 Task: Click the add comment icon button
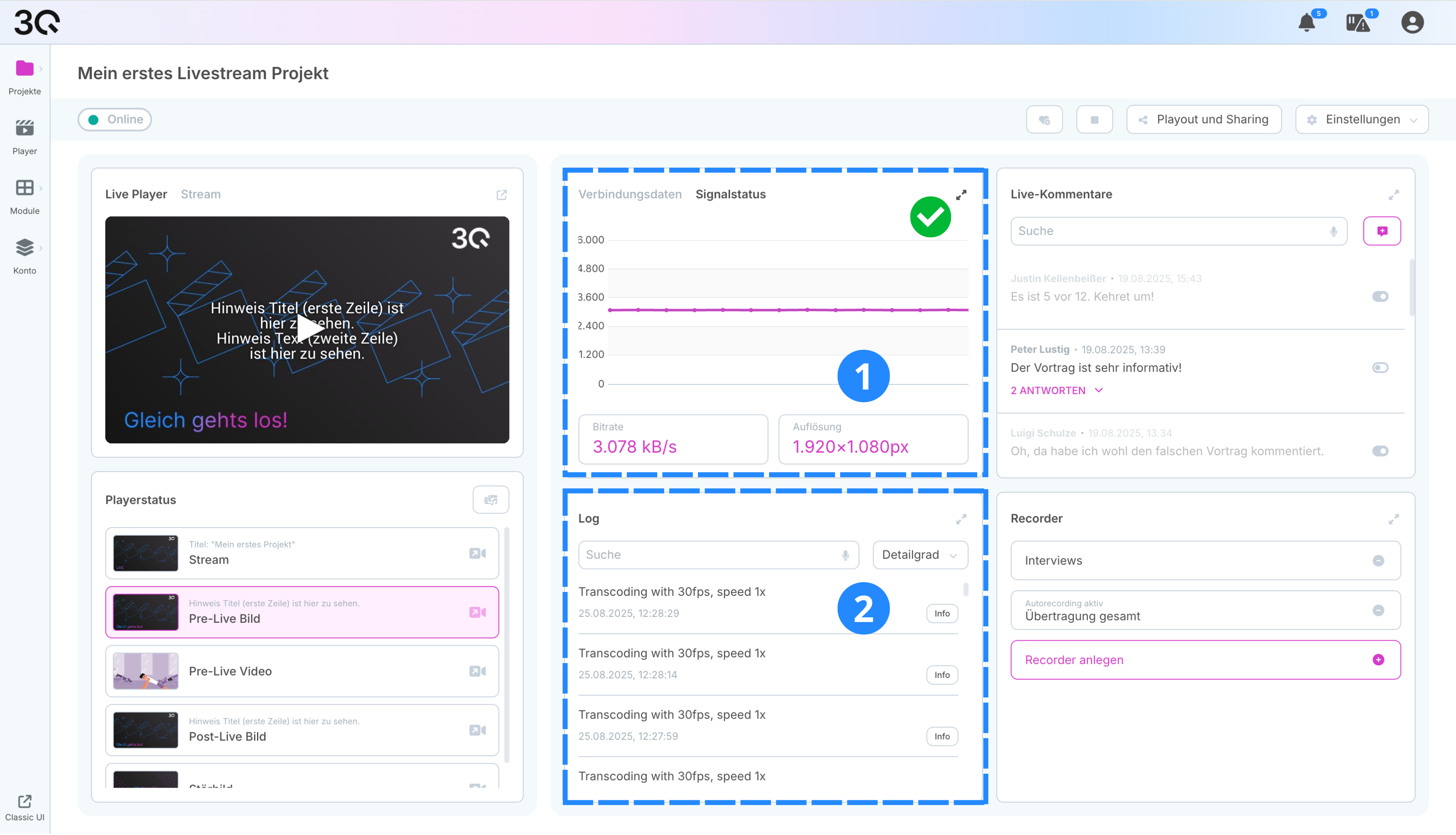click(1382, 231)
